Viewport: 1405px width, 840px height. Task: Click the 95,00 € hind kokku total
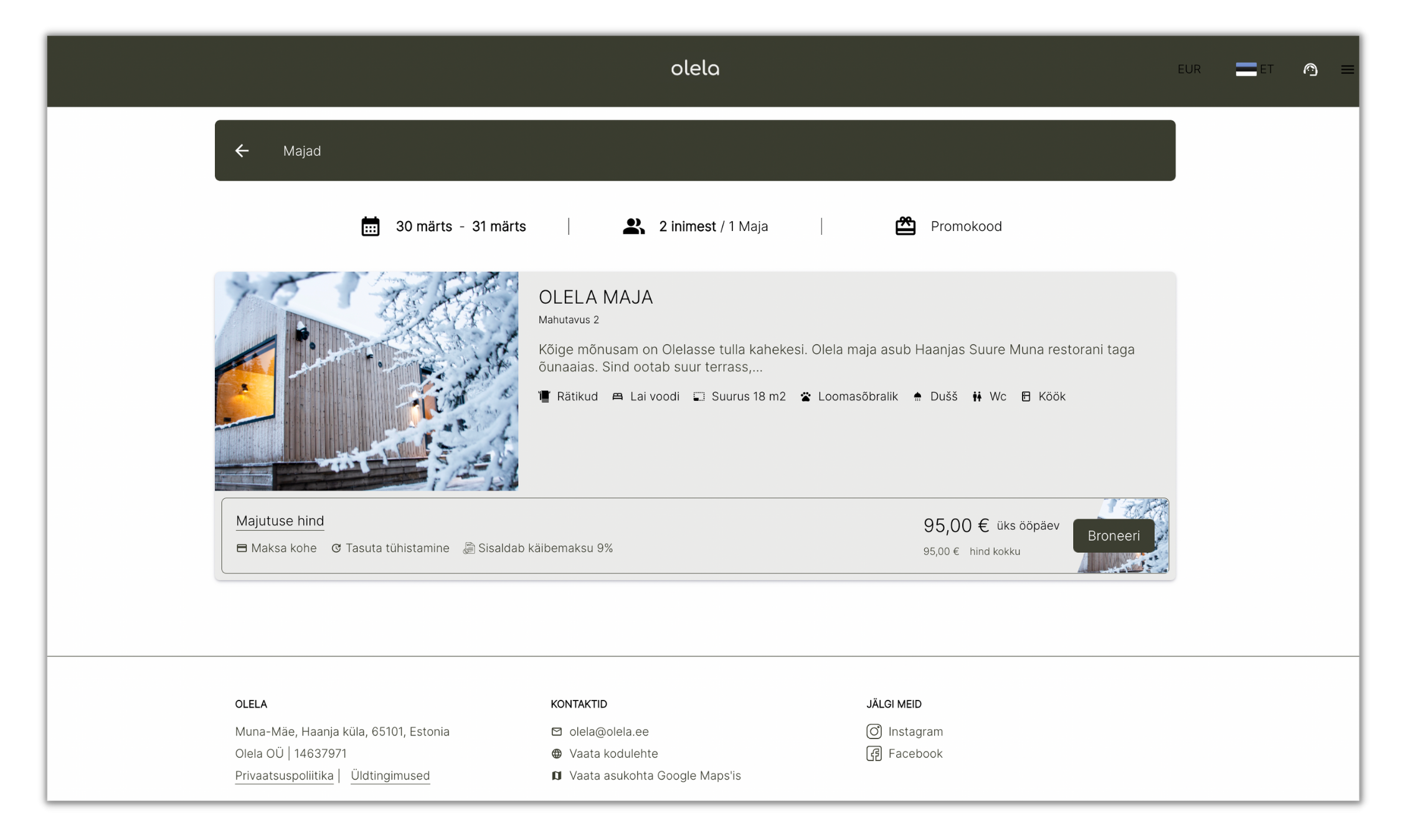coord(972,551)
